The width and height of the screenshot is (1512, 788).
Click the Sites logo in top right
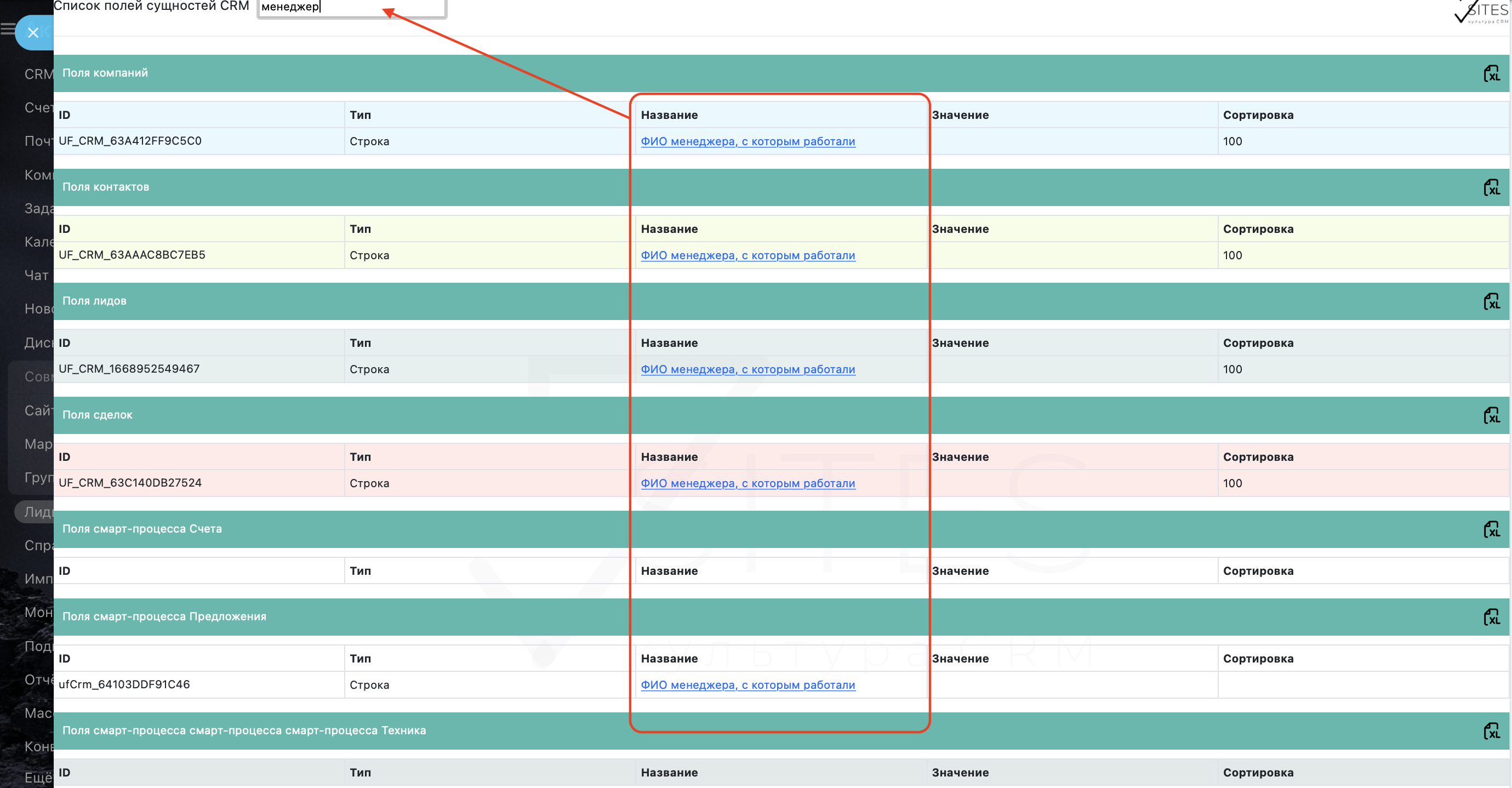[x=1482, y=12]
